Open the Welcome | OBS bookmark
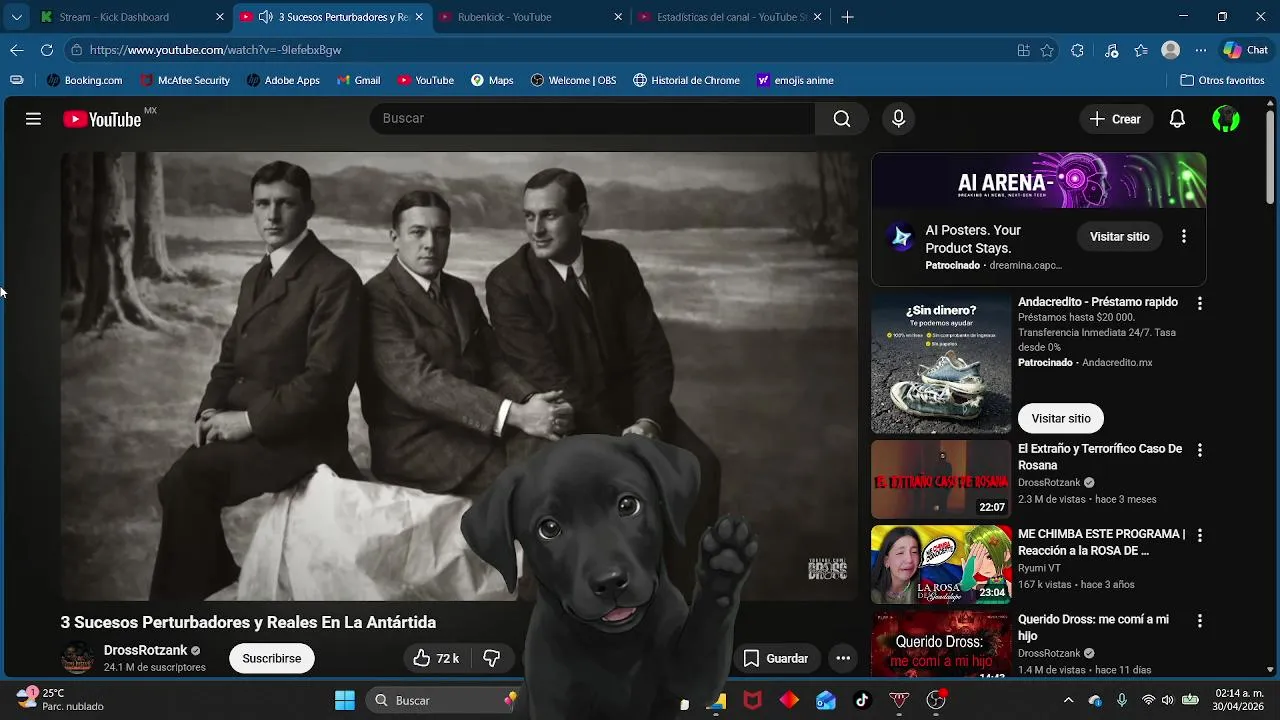 click(x=573, y=80)
